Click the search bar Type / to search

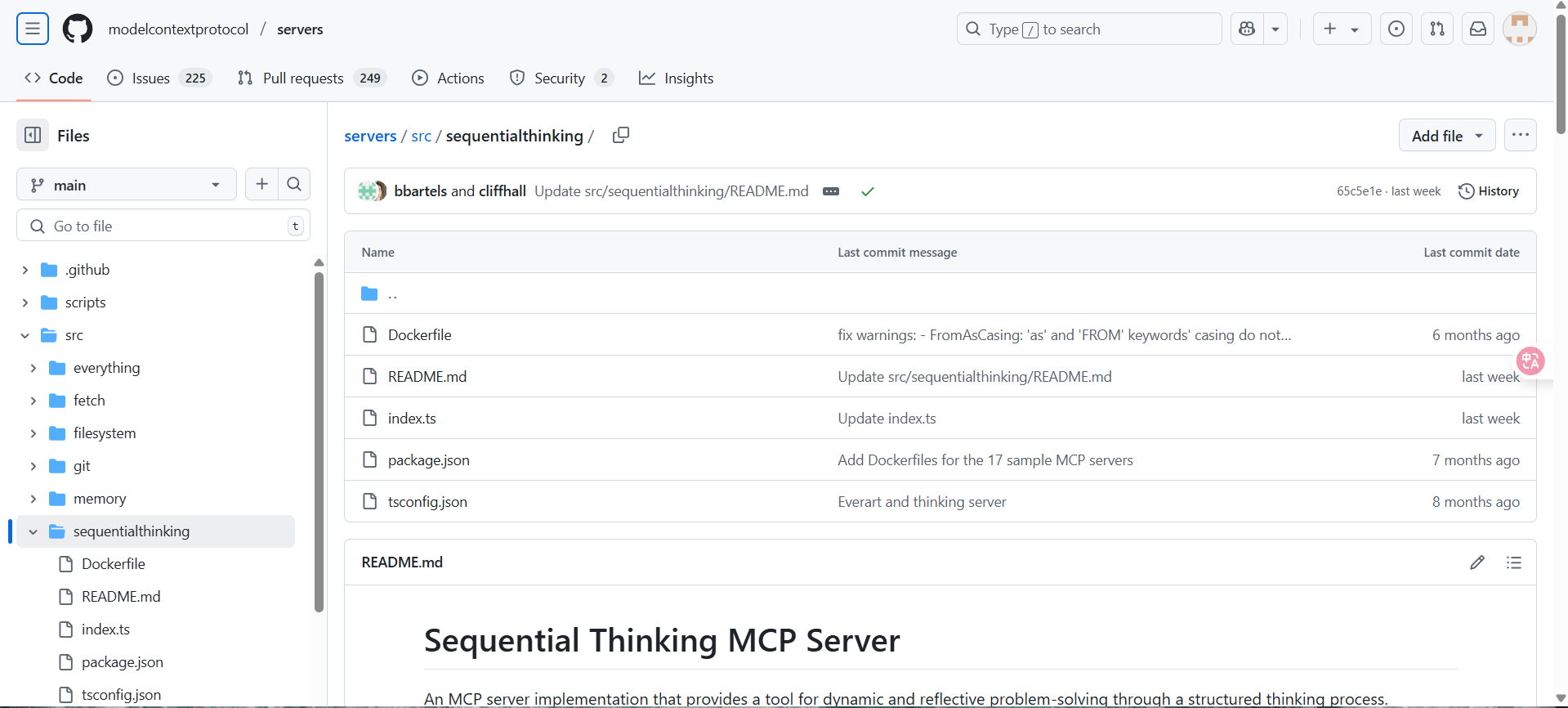click(x=1089, y=29)
